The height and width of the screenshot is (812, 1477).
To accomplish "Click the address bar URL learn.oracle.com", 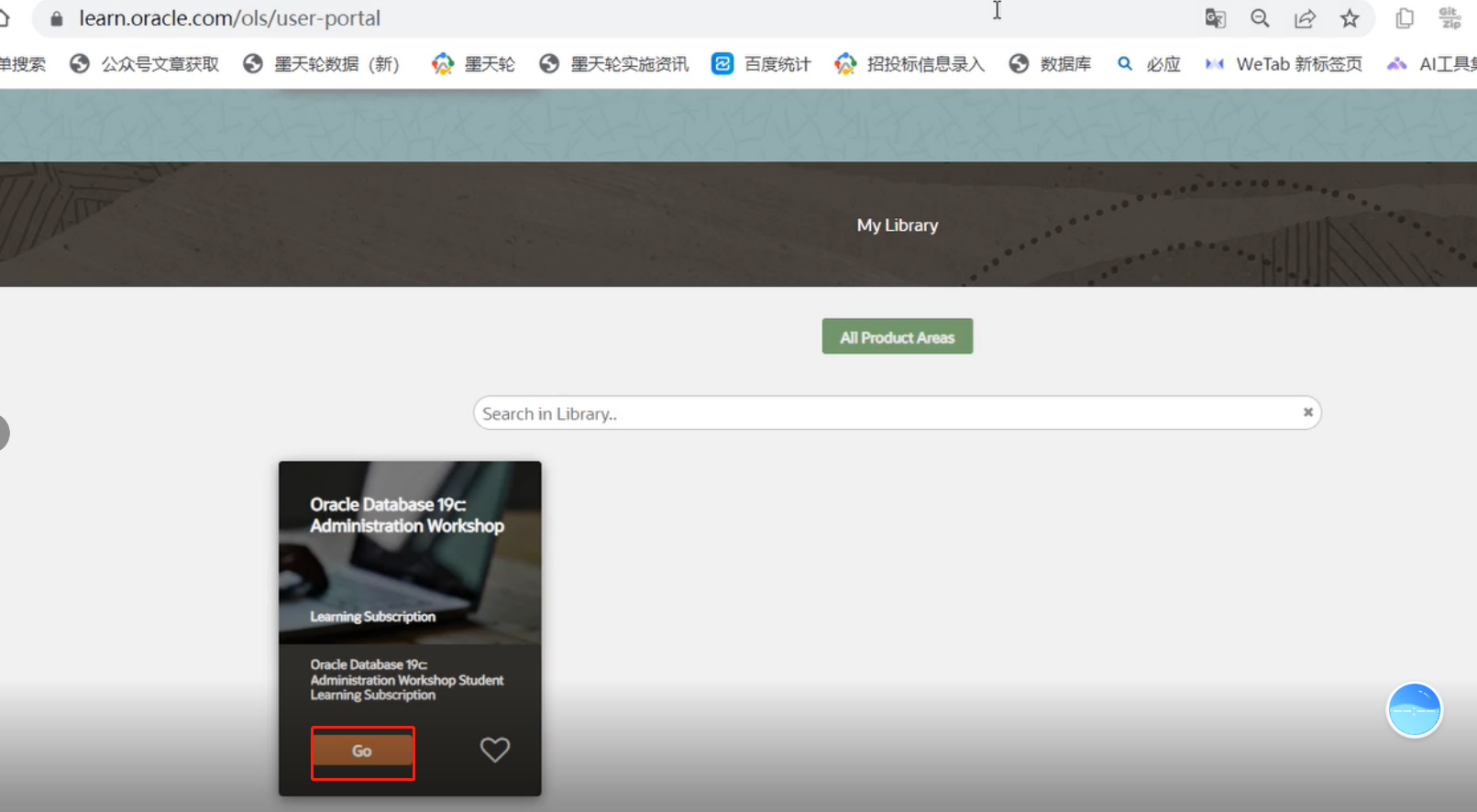I will point(229,18).
